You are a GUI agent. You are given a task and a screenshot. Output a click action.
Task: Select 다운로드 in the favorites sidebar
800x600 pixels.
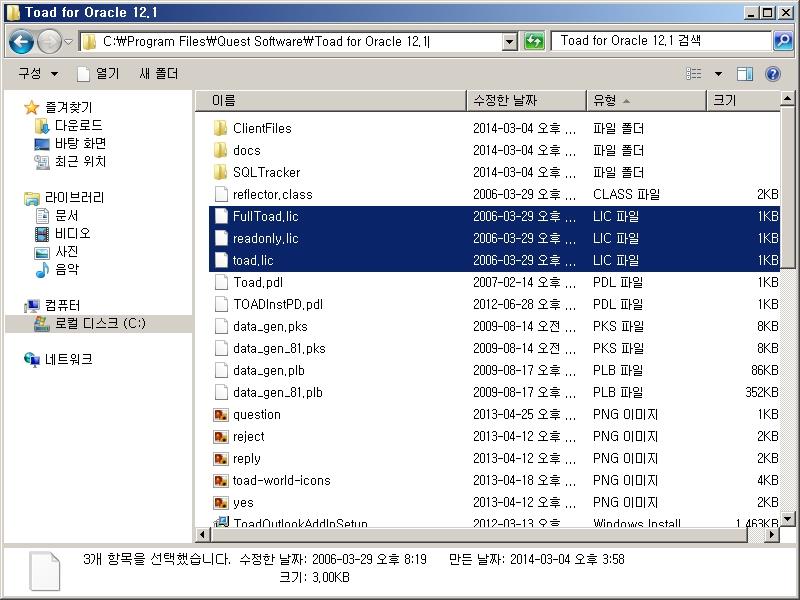click(78, 125)
